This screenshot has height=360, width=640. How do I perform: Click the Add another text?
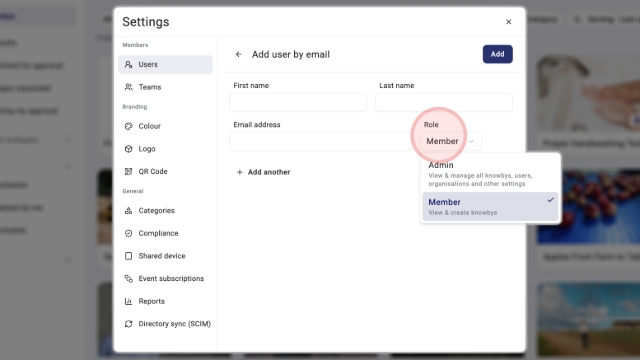point(269,172)
